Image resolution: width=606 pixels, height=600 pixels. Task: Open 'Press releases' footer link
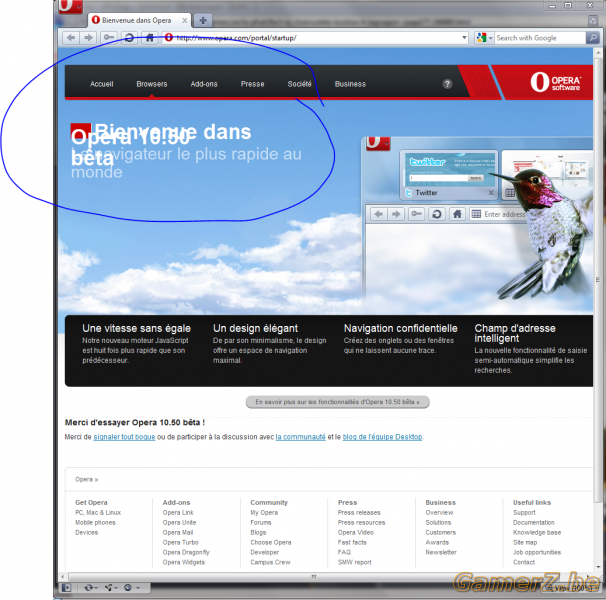[x=359, y=513]
